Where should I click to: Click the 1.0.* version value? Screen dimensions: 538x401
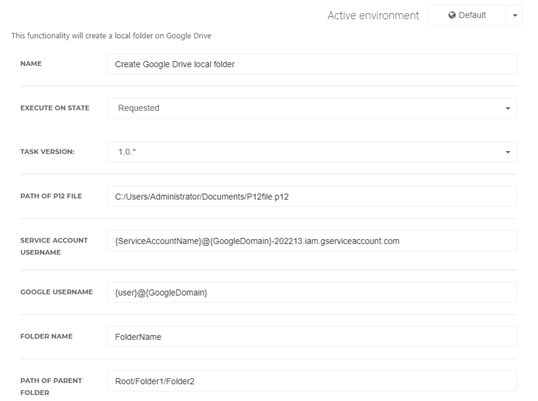pyautogui.click(x=127, y=152)
